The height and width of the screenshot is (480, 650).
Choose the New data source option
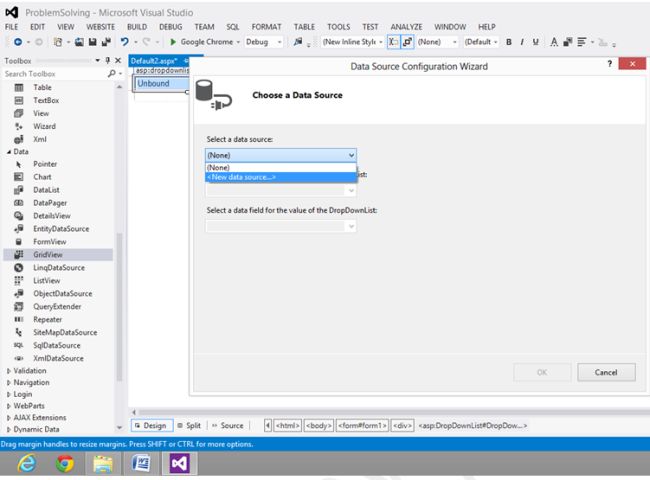tap(281, 177)
